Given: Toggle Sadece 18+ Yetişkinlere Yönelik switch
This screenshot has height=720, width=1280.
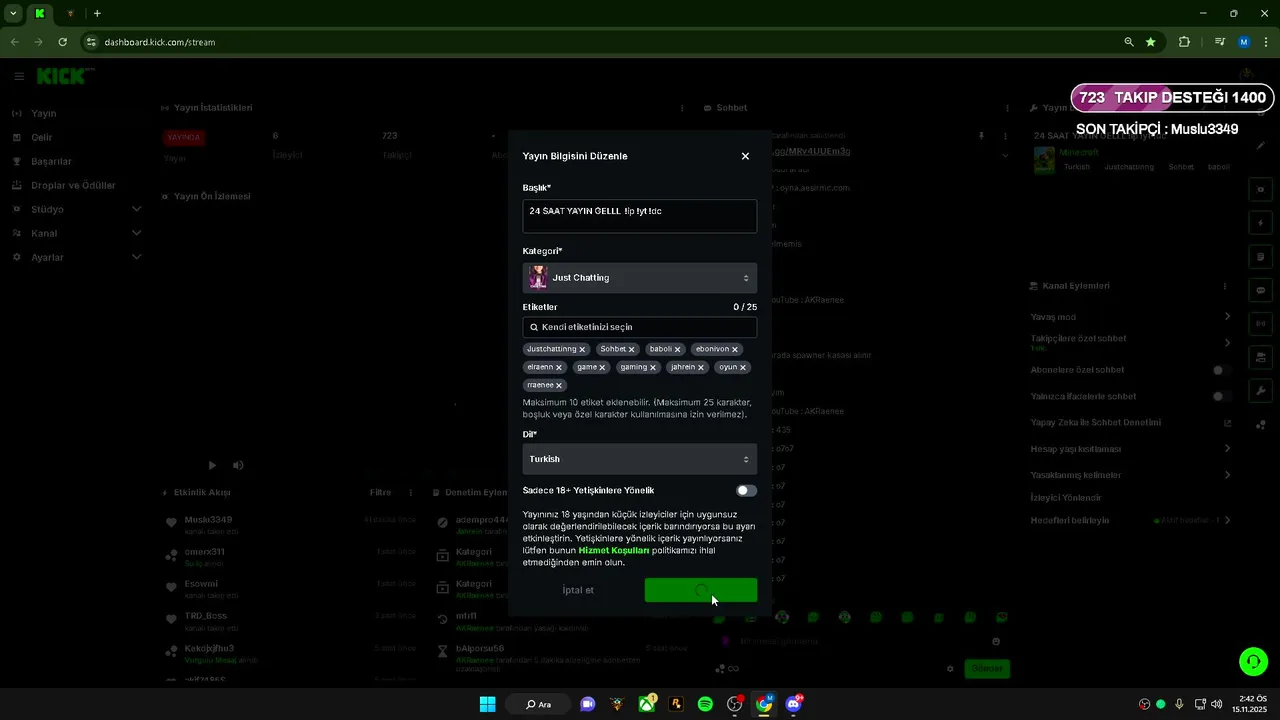Looking at the screenshot, I should click(x=746, y=491).
